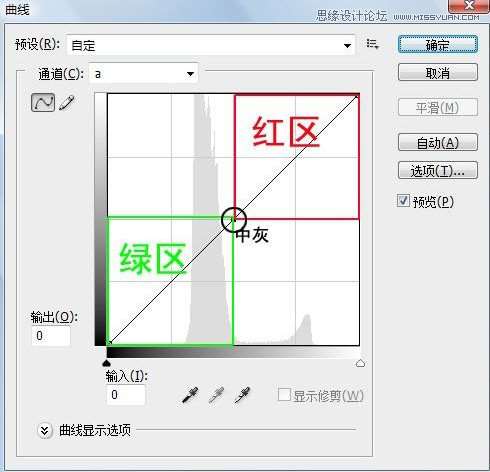Click the Output (输出) value field
The image size is (490, 472).
[51, 336]
